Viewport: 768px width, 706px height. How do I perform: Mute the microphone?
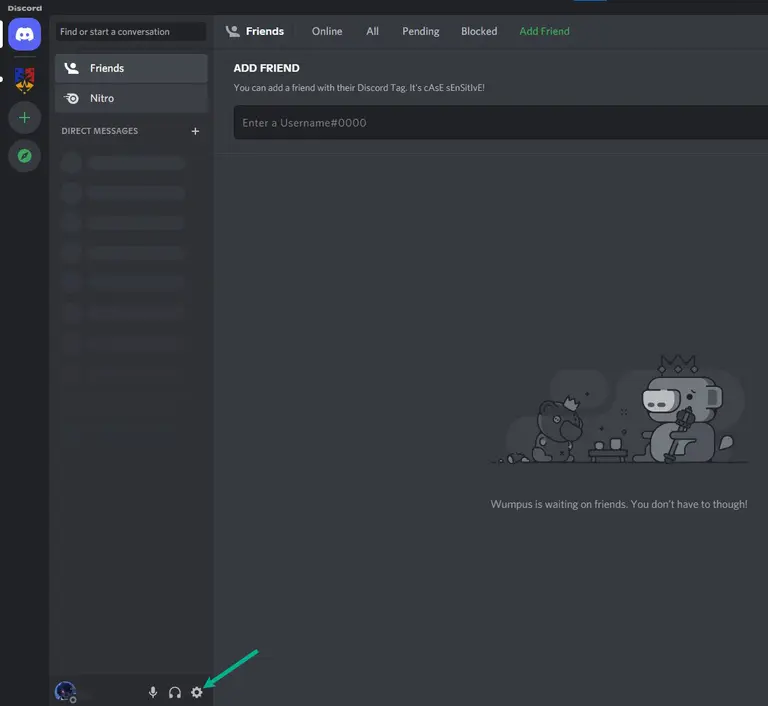[x=153, y=692]
